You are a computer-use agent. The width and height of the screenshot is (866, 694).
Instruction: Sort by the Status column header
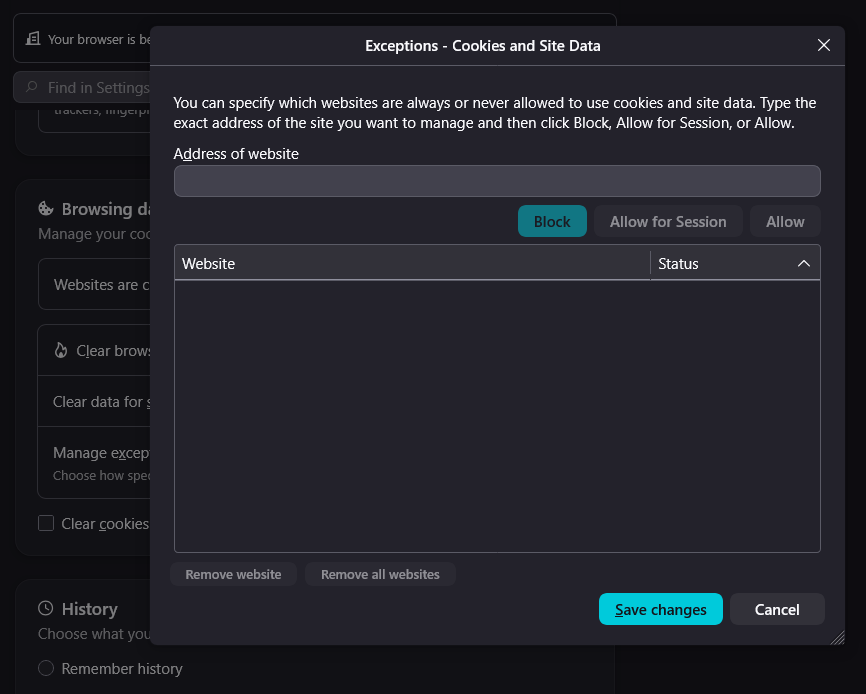735,263
